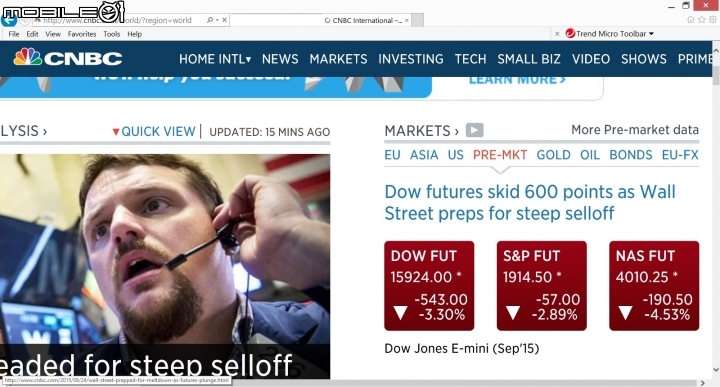This screenshot has height=387, width=720.
Task: Click More Pre-market data link
Action: click(635, 130)
